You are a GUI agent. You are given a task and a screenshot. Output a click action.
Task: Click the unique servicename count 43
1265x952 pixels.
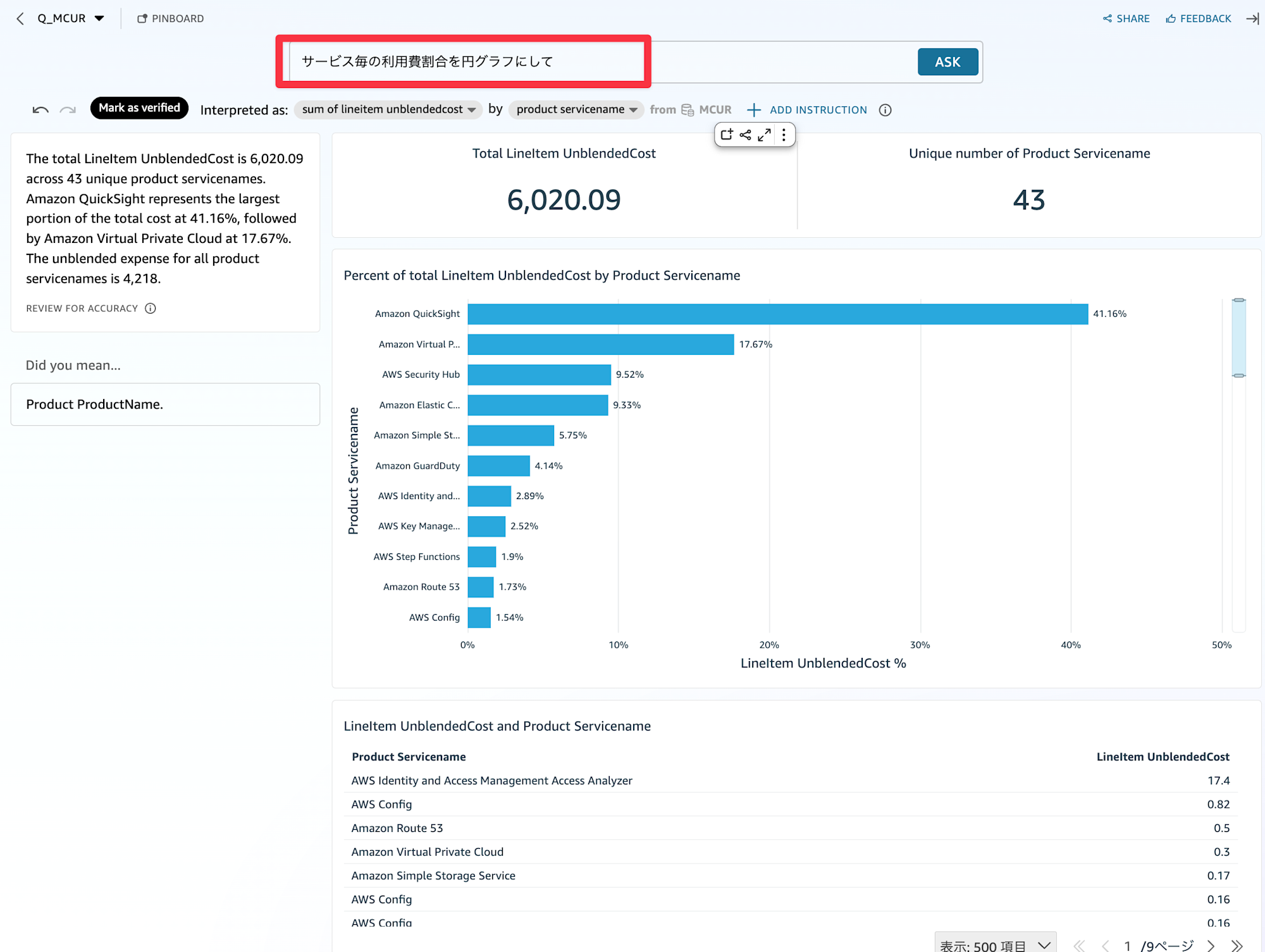pyautogui.click(x=1029, y=200)
